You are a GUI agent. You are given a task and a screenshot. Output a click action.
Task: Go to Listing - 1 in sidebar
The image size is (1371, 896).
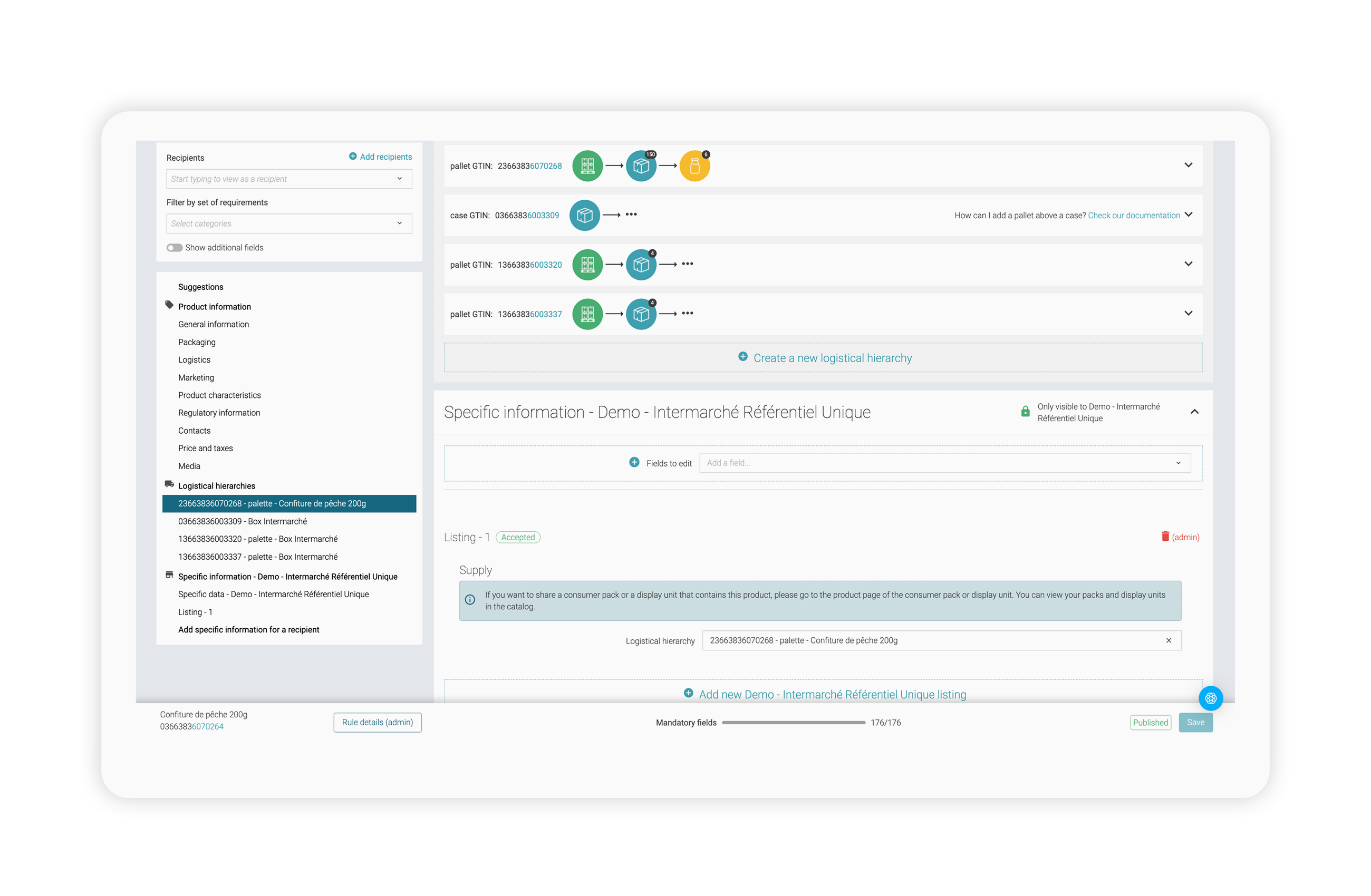pyautogui.click(x=195, y=612)
